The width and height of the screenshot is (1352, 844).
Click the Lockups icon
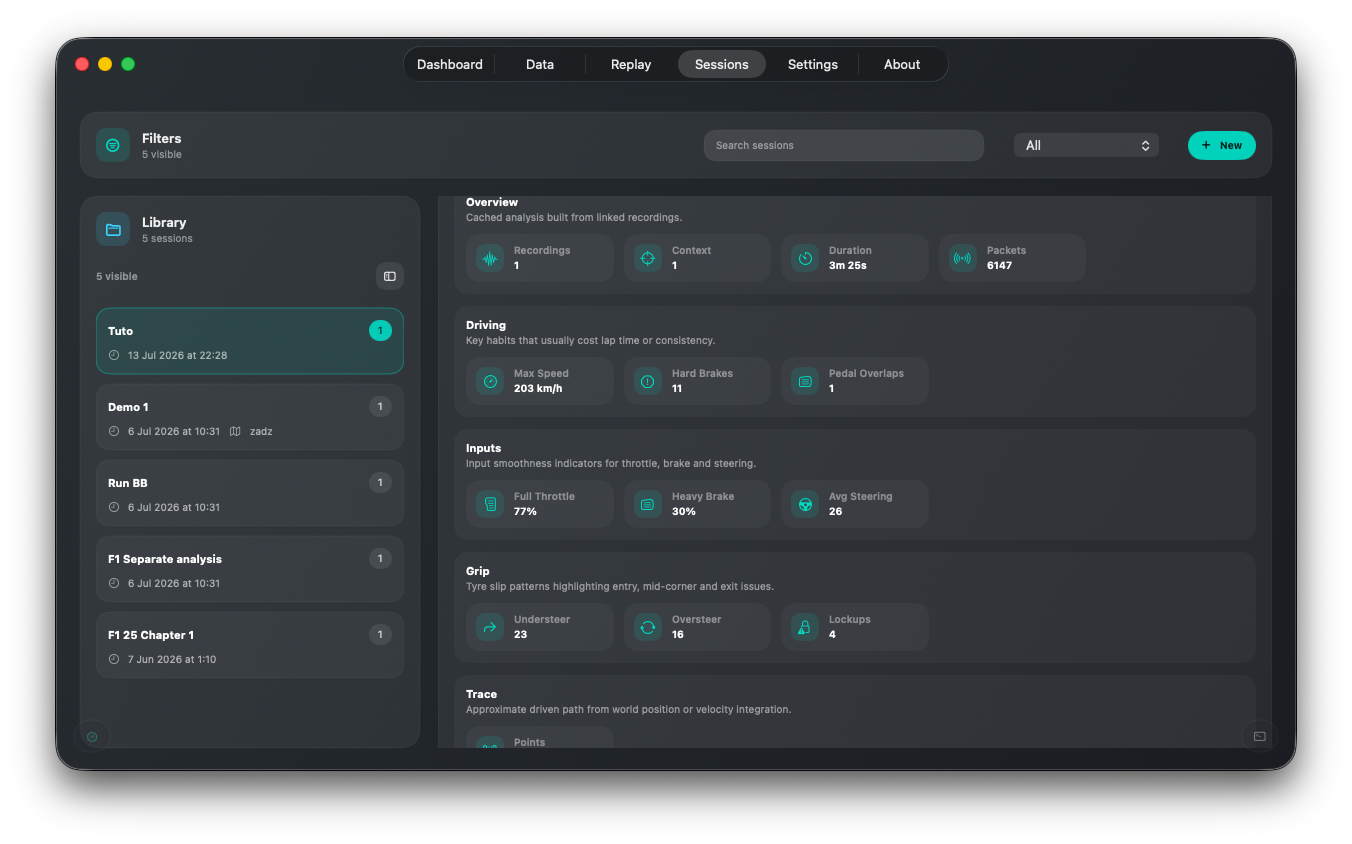click(805, 627)
